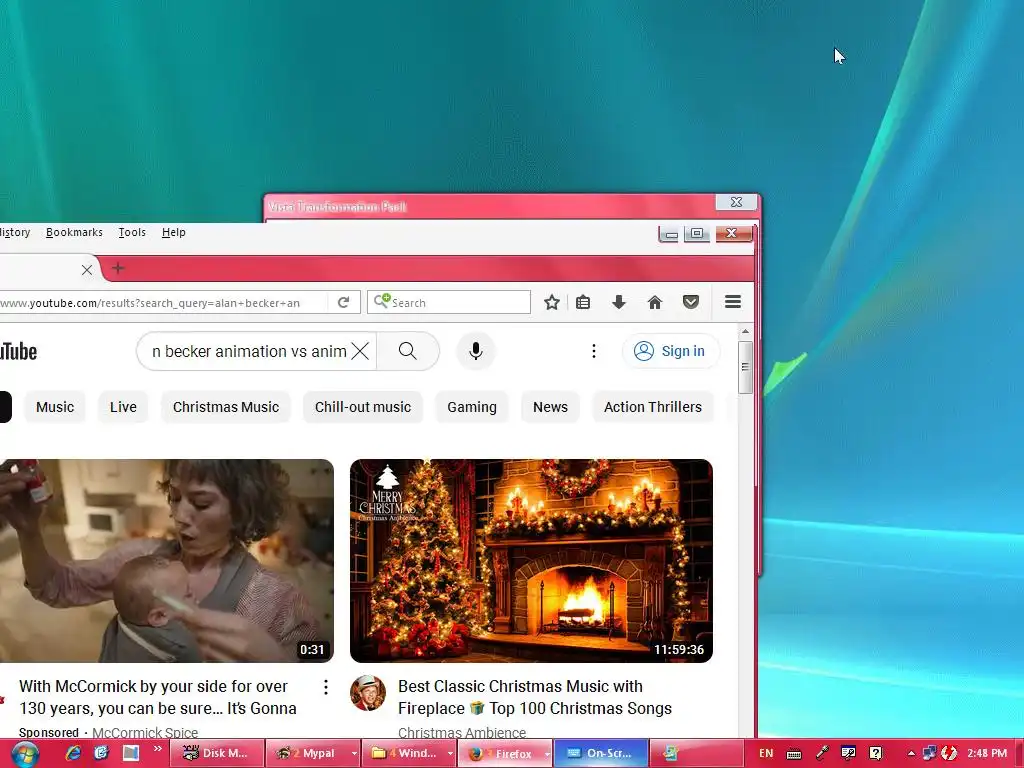This screenshot has width=1024, height=768.
Task: Open the Firefox taskbar group dropdown arrow
Action: pyautogui.click(x=547, y=754)
